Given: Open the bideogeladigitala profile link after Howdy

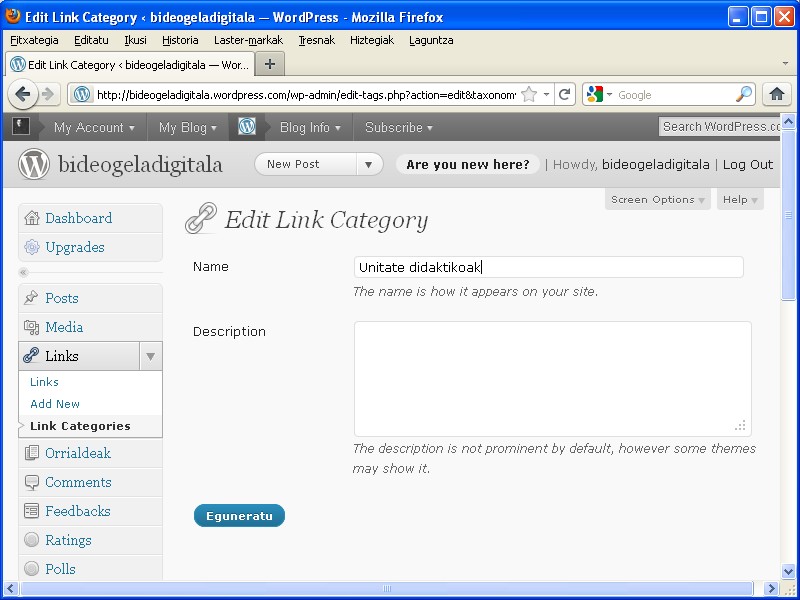Looking at the screenshot, I should [656, 164].
